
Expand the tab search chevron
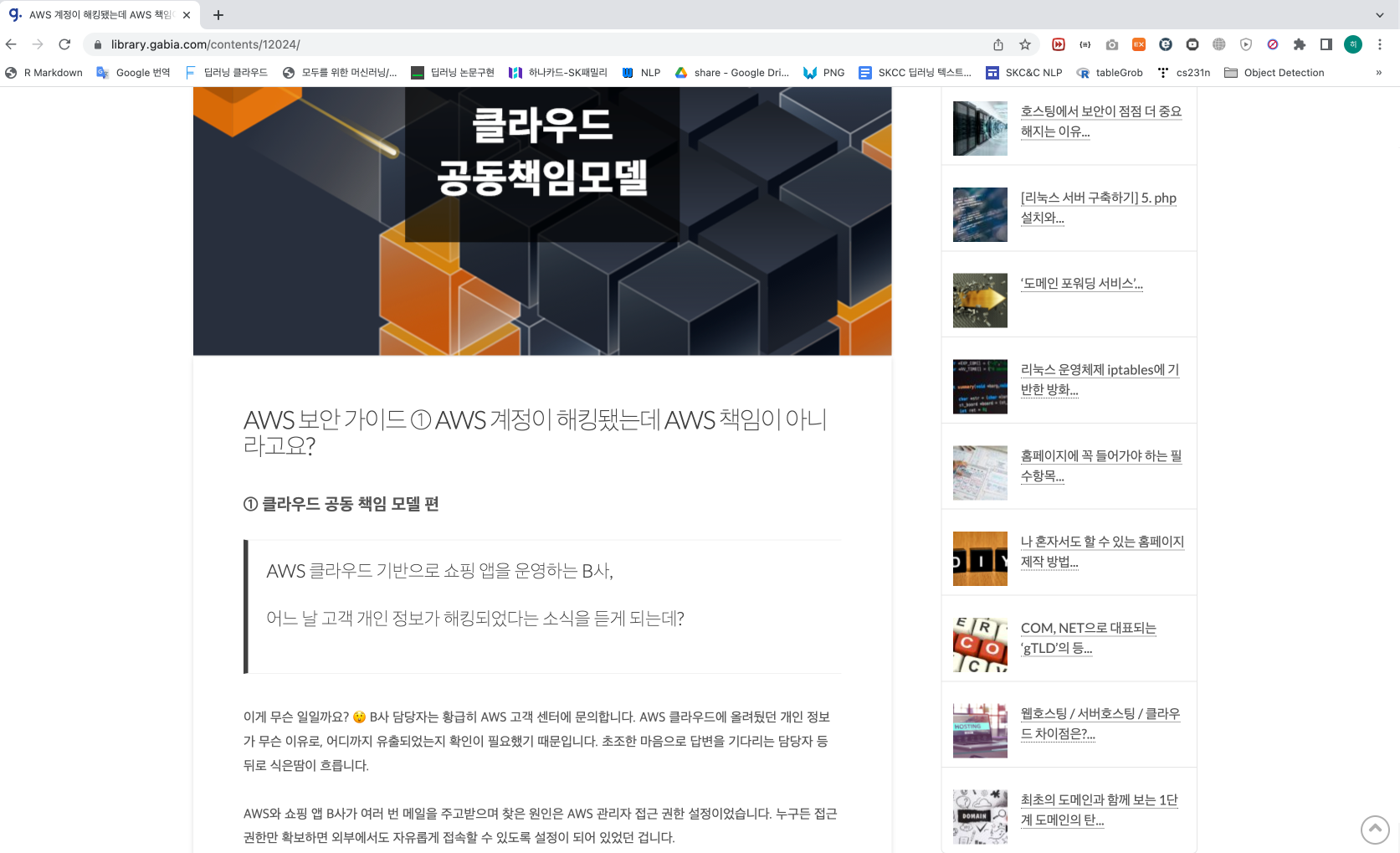1380,15
